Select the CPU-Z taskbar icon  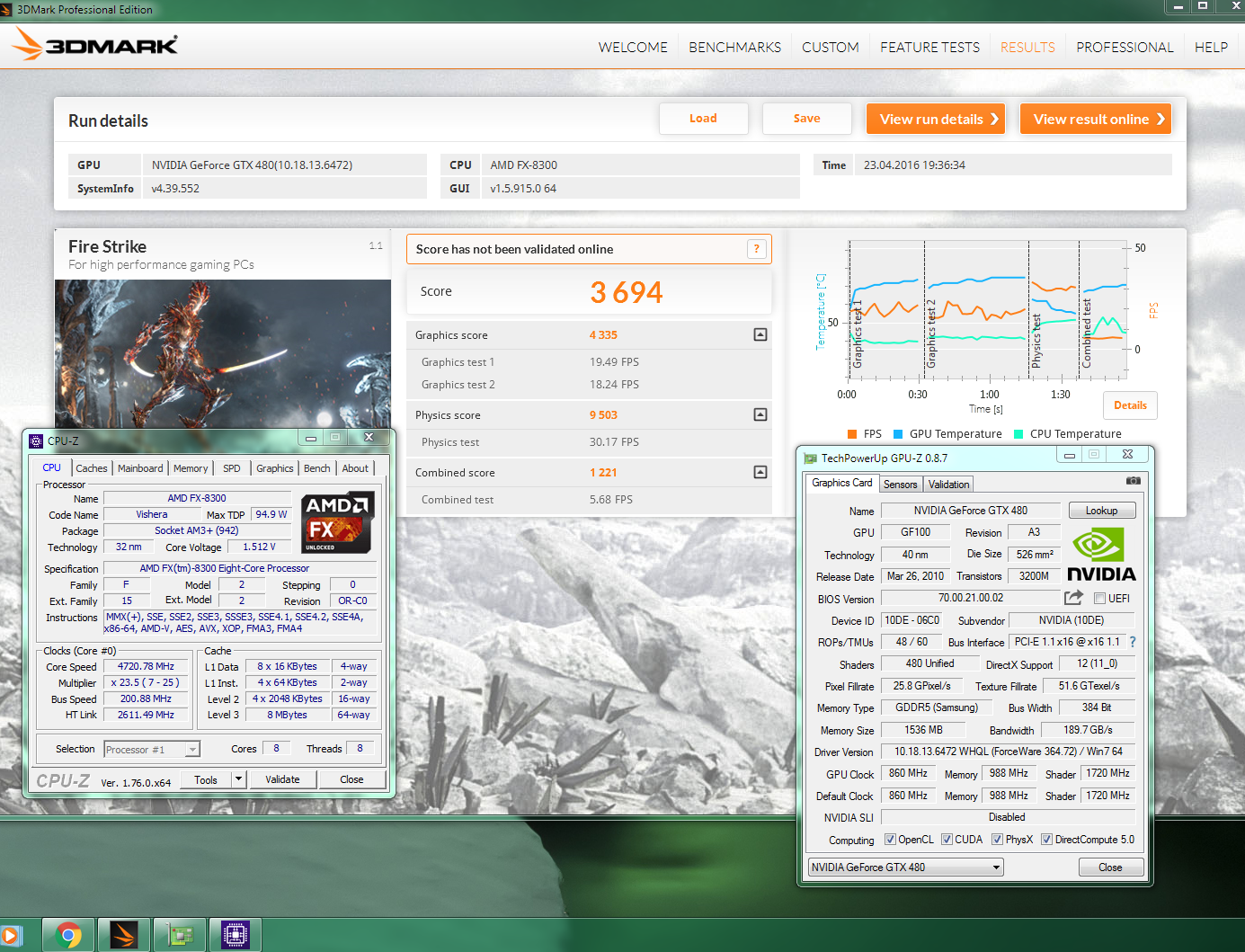tap(236, 935)
